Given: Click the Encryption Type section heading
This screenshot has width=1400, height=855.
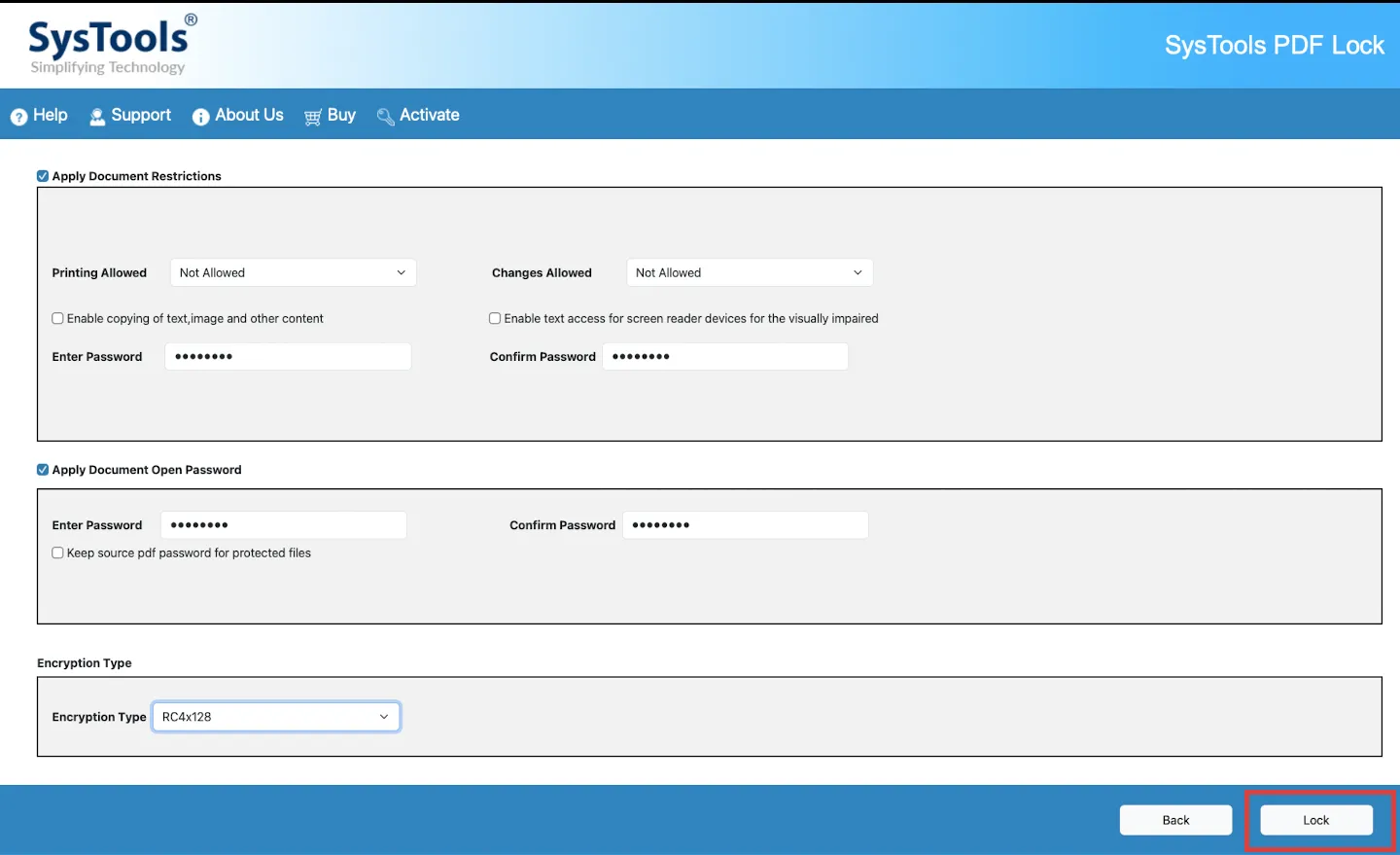Looking at the screenshot, I should pyautogui.click(x=85, y=663).
